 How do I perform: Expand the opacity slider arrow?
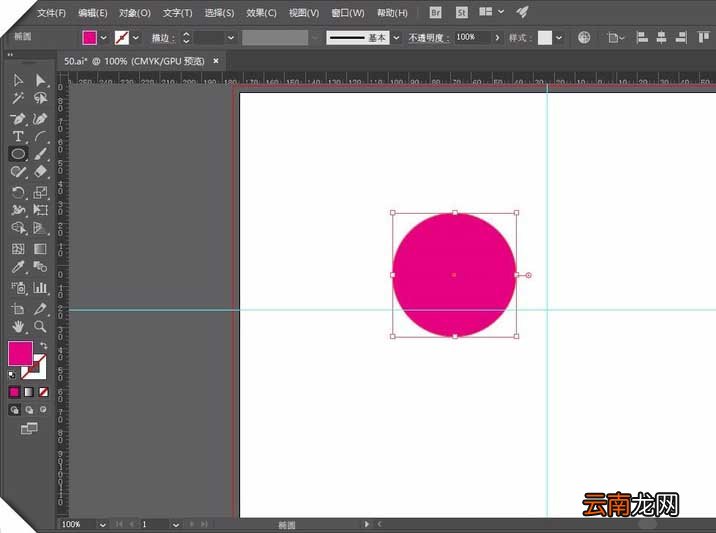coord(497,37)
